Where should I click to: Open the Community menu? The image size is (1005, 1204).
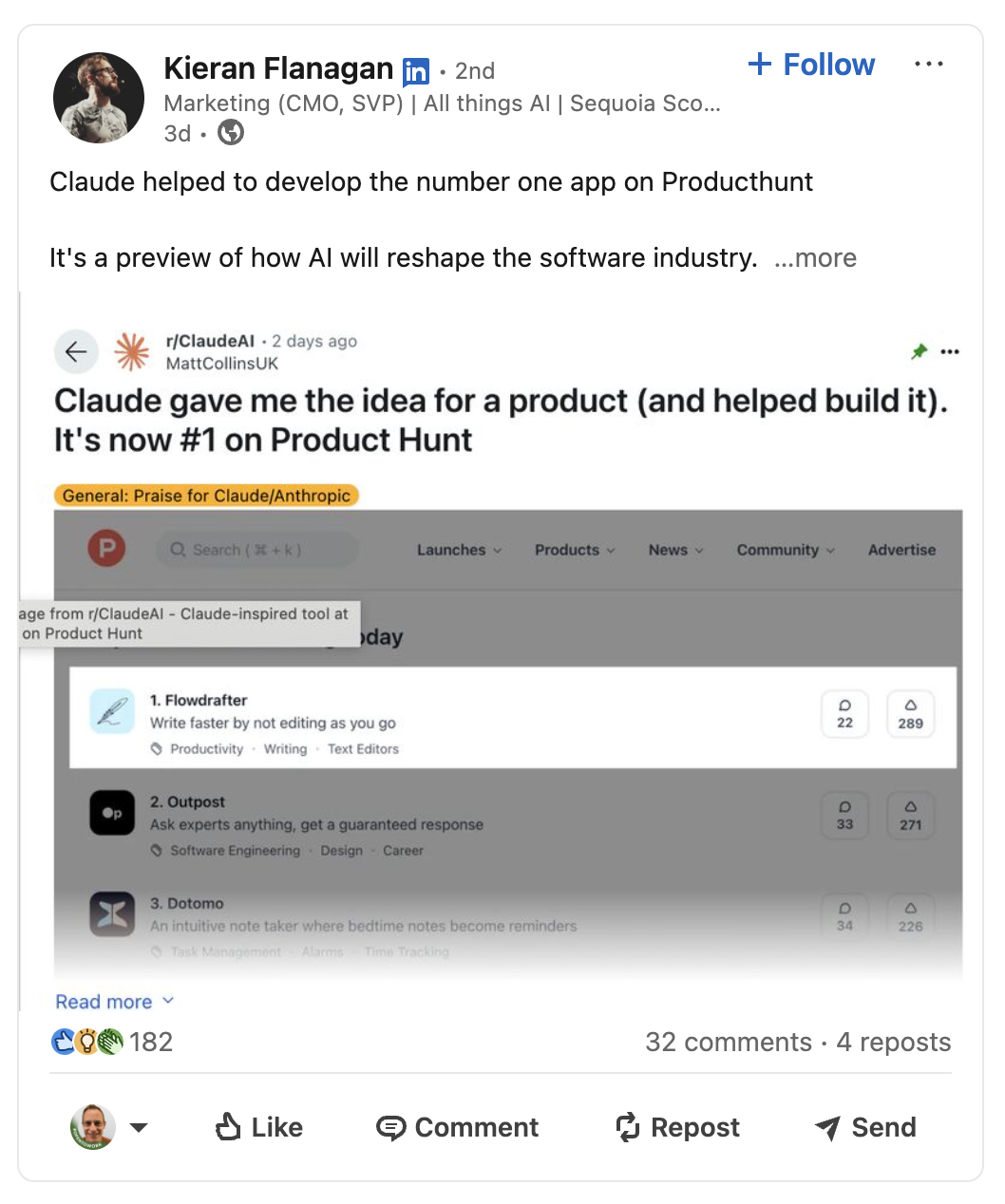coord(786,550)
